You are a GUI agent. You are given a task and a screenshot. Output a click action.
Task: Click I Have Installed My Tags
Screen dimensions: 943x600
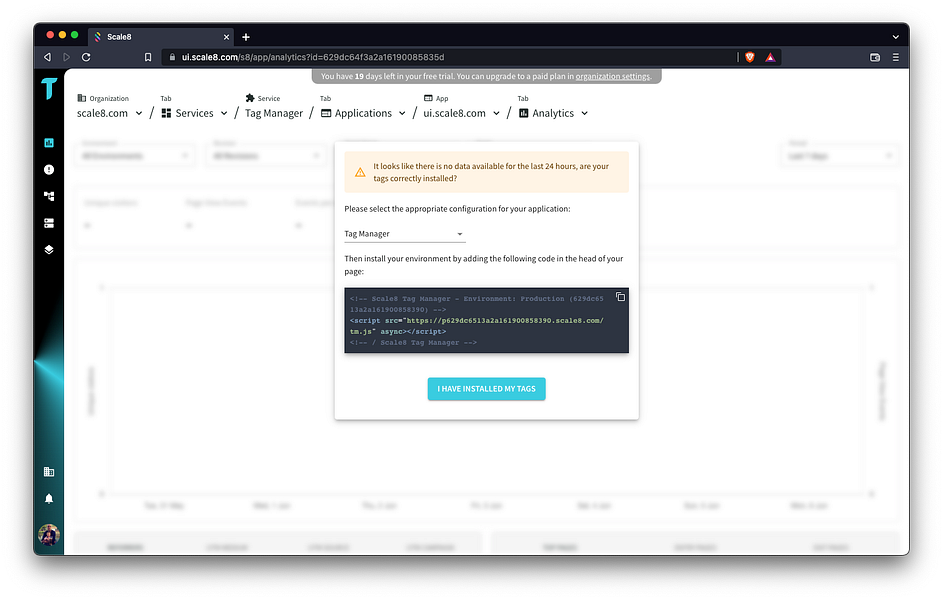click(x=486, y=389)
